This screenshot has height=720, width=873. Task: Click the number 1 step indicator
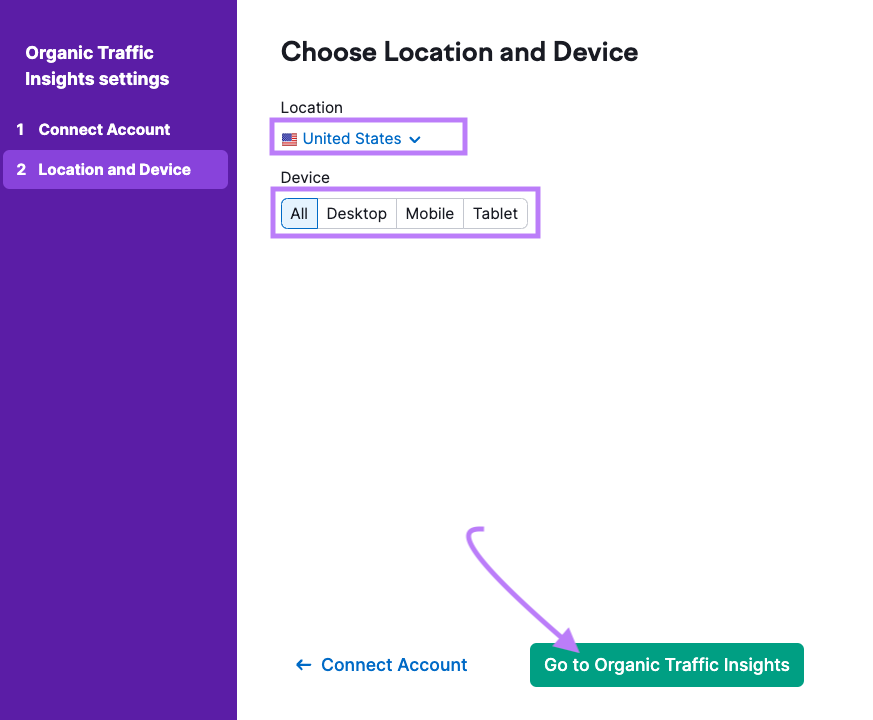pos(20,129)
